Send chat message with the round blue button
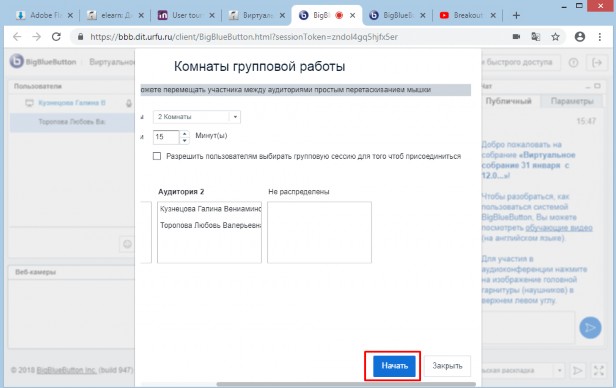Viewport: 616px width, 388px height. [590, 328]
